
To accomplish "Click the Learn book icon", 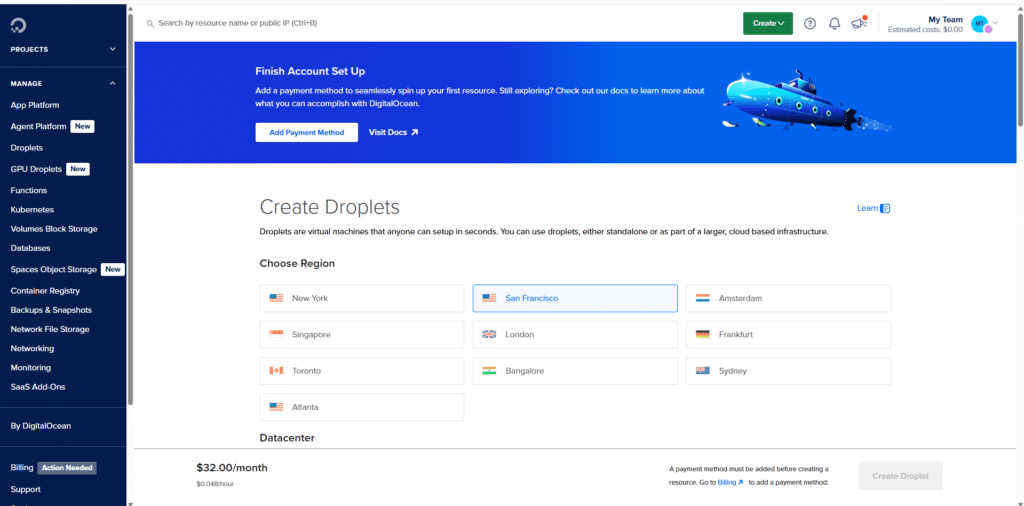I will (885, 208).
